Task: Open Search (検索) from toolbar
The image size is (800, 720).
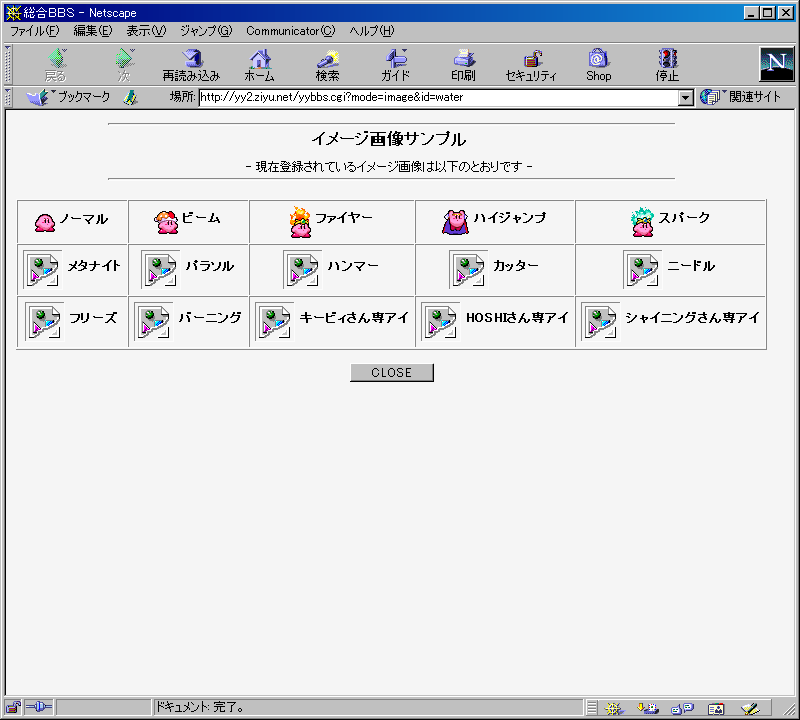Action: (x=328, y=65)
